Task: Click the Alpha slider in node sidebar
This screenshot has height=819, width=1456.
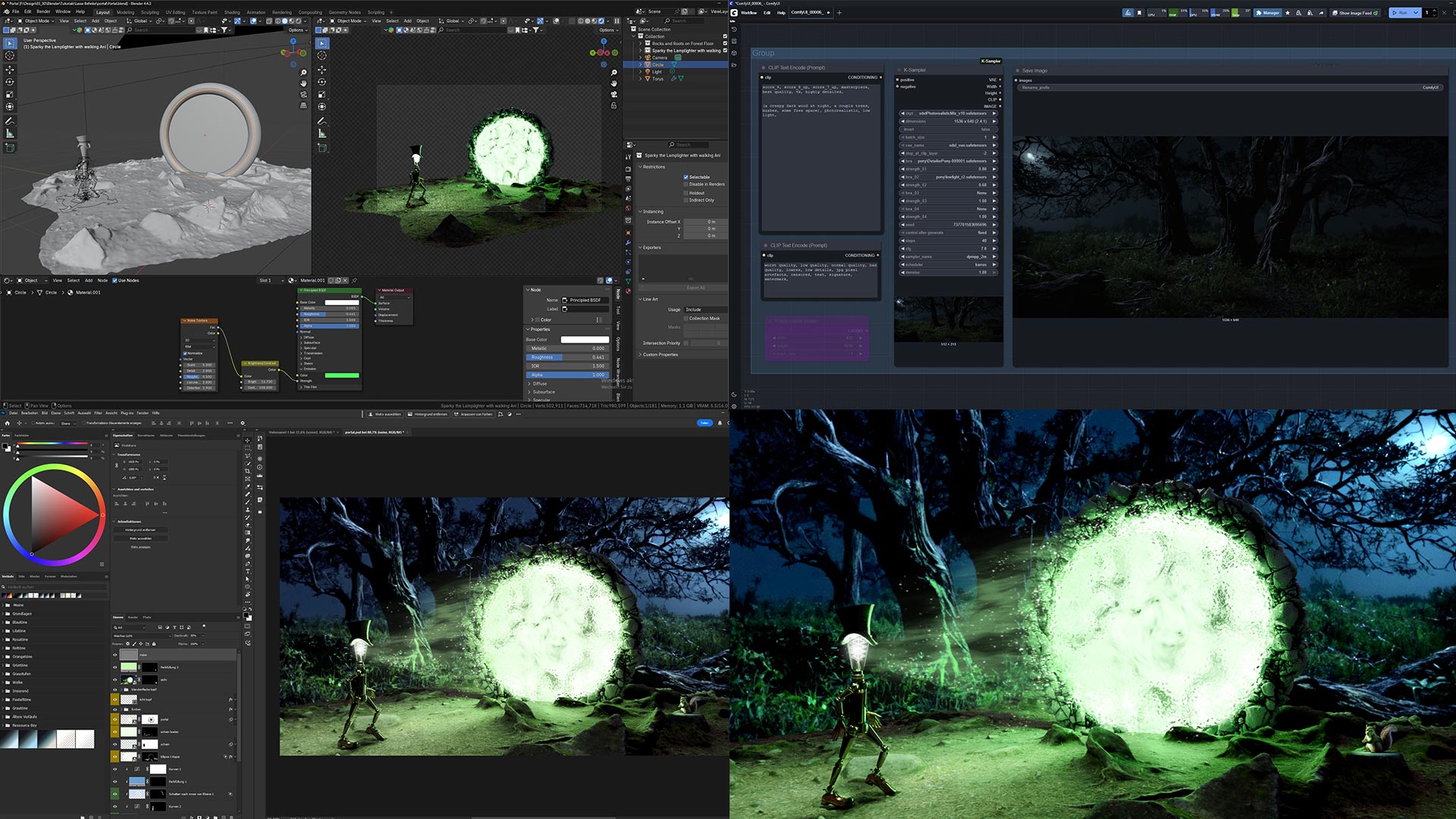Action: [x=567, y=375]
